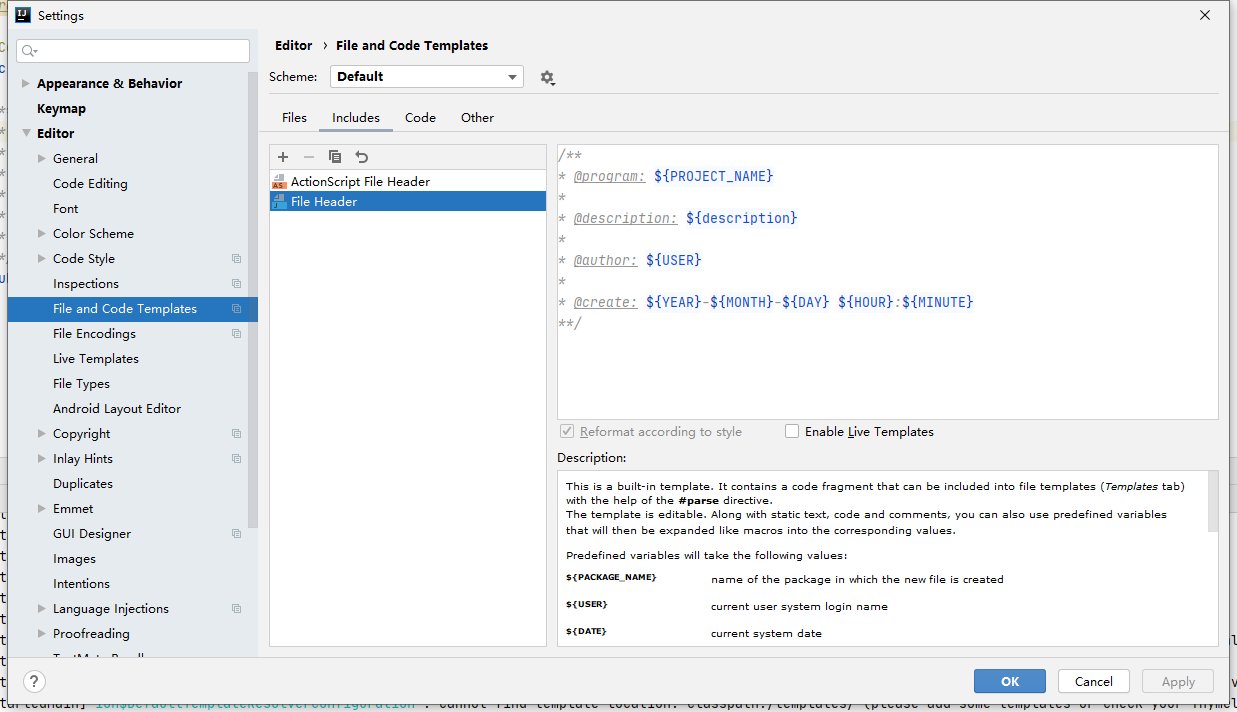Expand the General node arrow
Viewport: 1237px width, 712px height.
click(42, 159)
